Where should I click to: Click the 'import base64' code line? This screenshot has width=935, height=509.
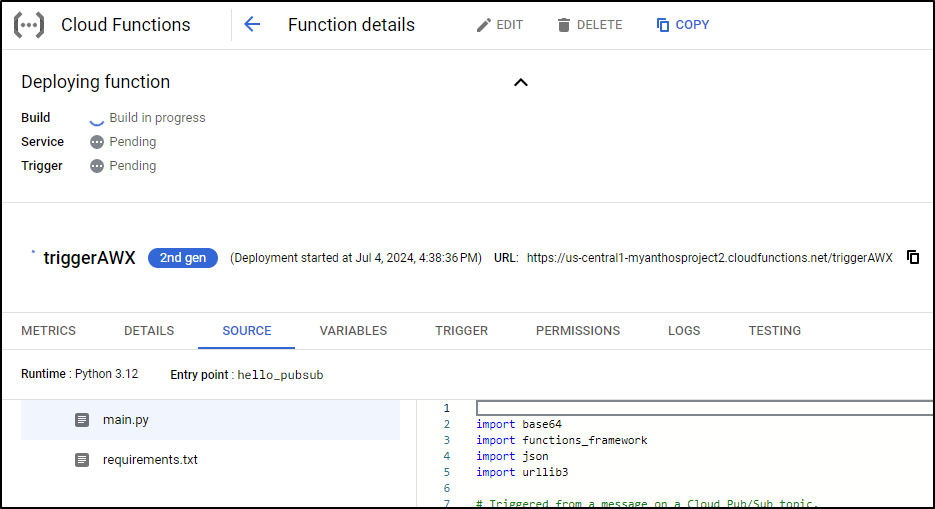tap(519, 424)
